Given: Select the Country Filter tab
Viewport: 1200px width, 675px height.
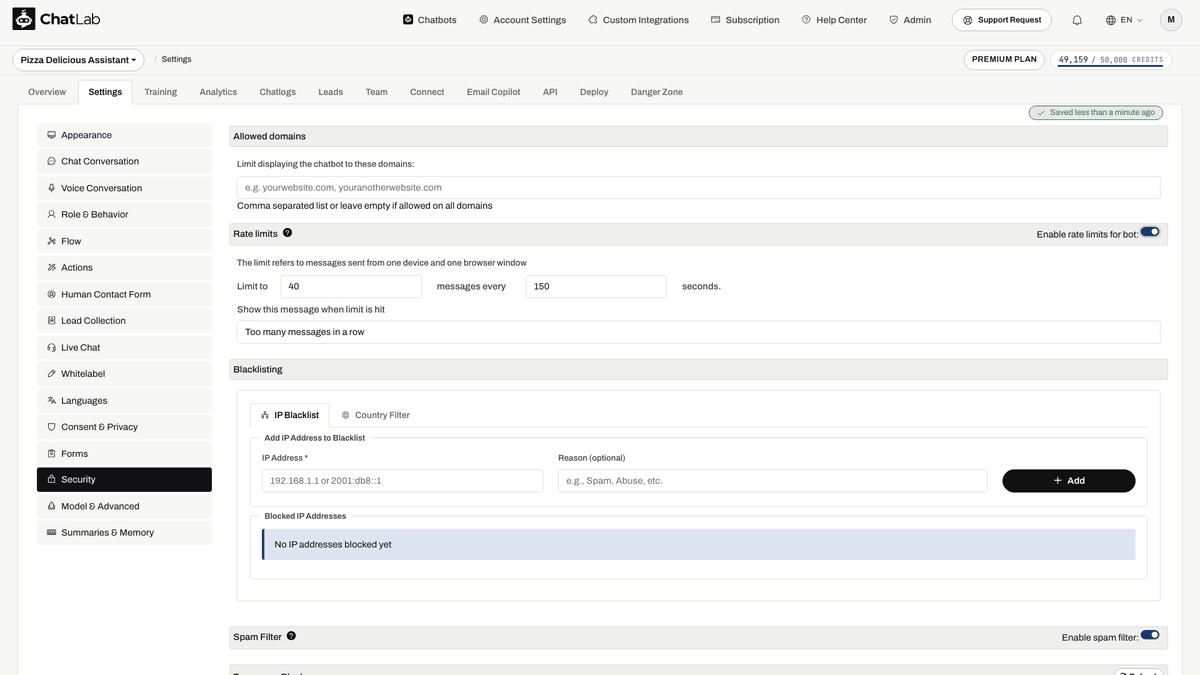Looking at the screenshot, I should [376, 415].
